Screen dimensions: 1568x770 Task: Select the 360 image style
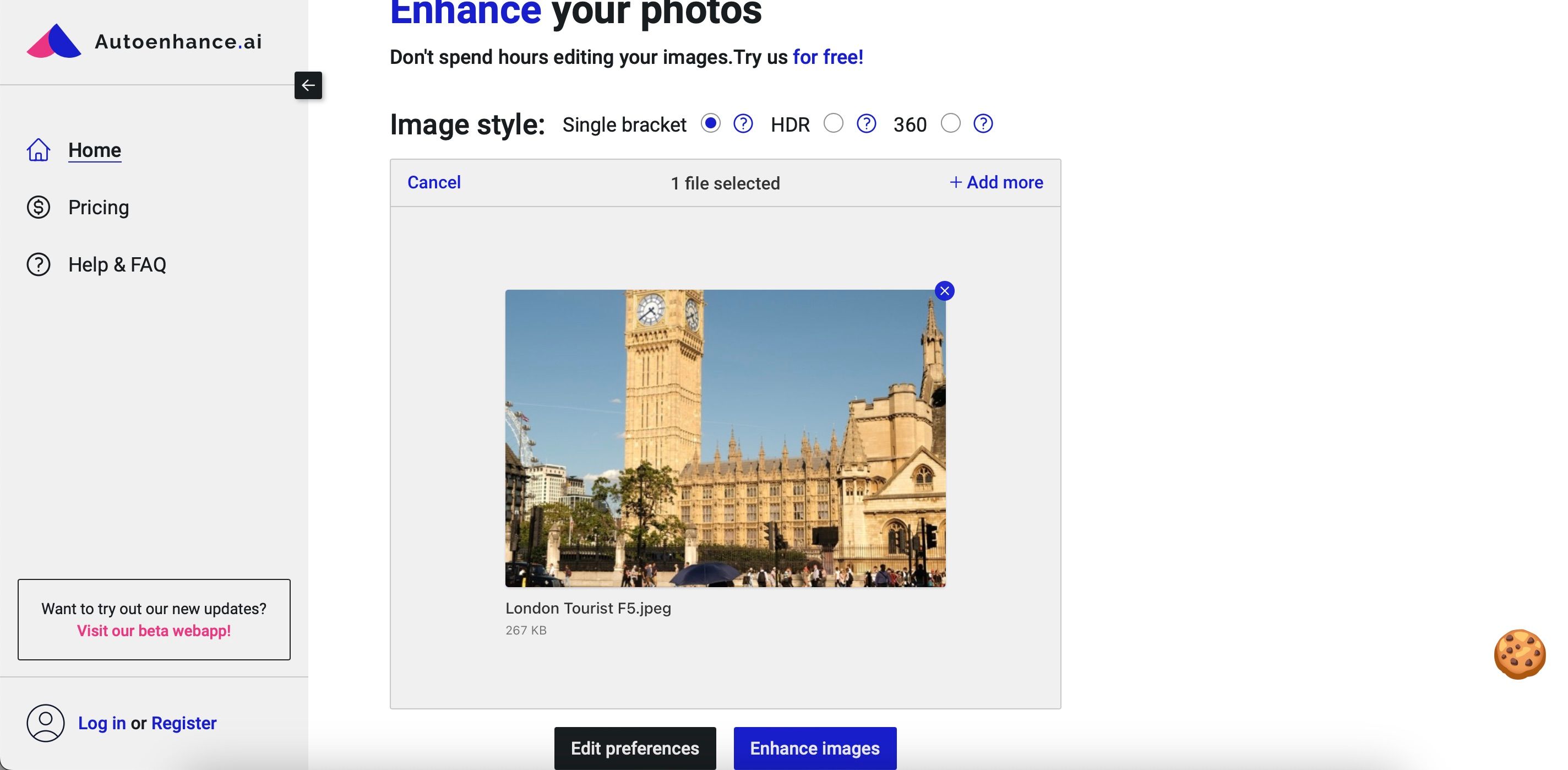pos(951,124)
